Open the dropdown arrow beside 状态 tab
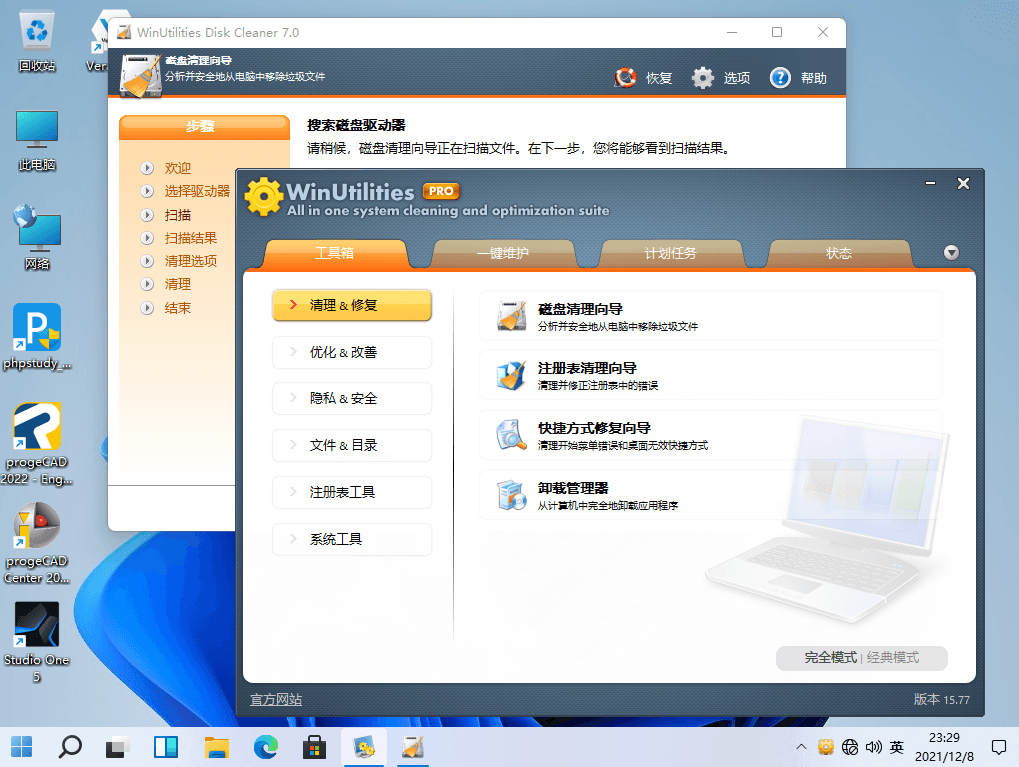The width and height of the screenshot is (1019, 767). (x=951, y=253)
